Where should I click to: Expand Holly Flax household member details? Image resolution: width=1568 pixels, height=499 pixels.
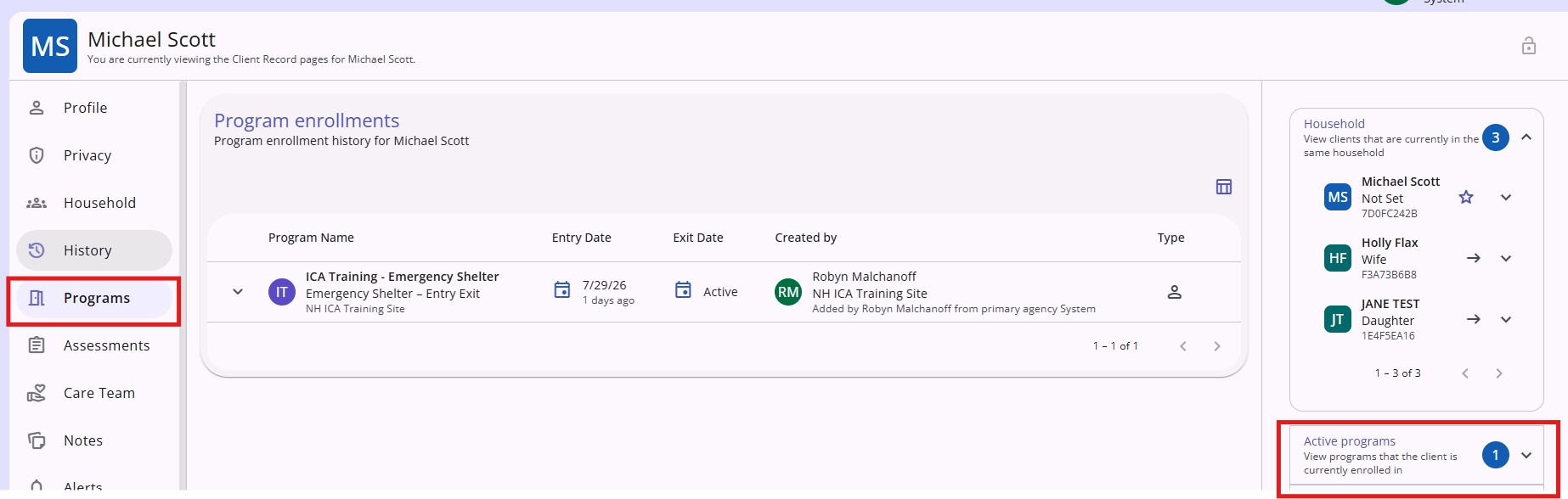pyautogui.click(x=1505, y=258)
